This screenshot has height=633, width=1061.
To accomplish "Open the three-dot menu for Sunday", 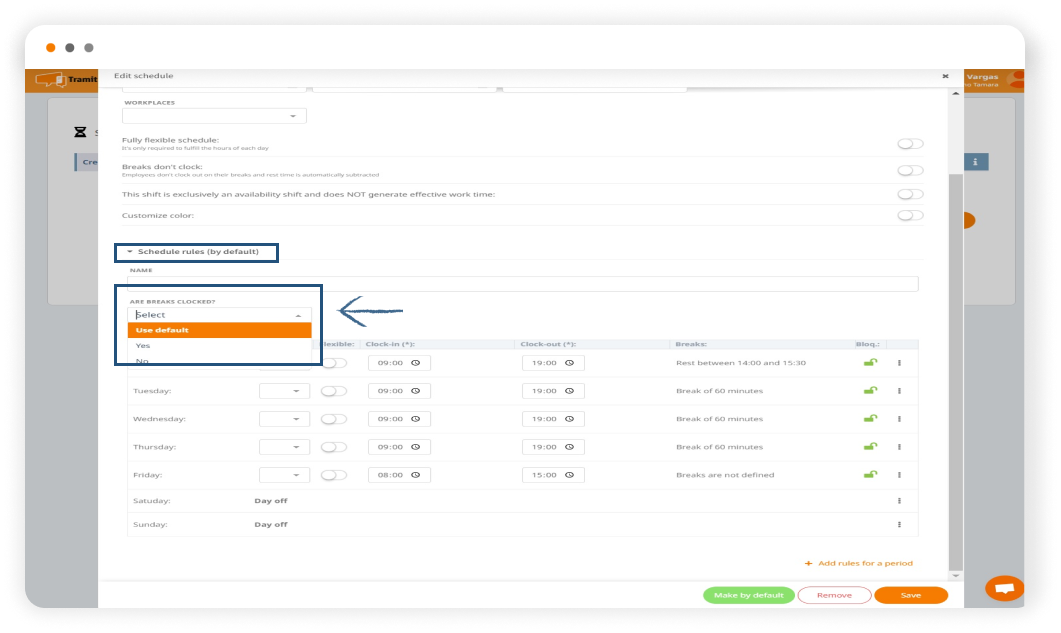I will [899, 524].
